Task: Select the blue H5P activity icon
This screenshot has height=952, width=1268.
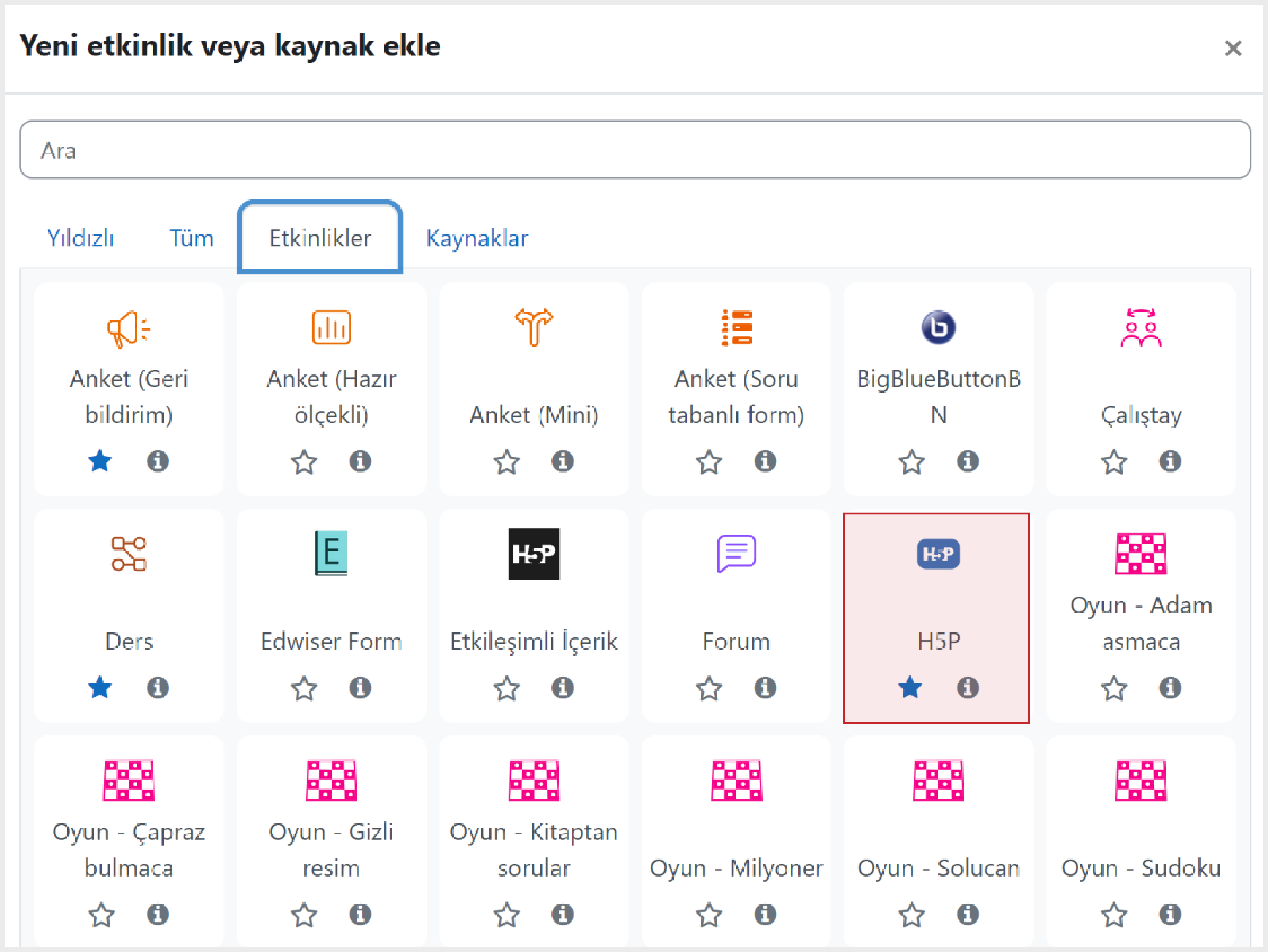Action: (x=938, y=554)
